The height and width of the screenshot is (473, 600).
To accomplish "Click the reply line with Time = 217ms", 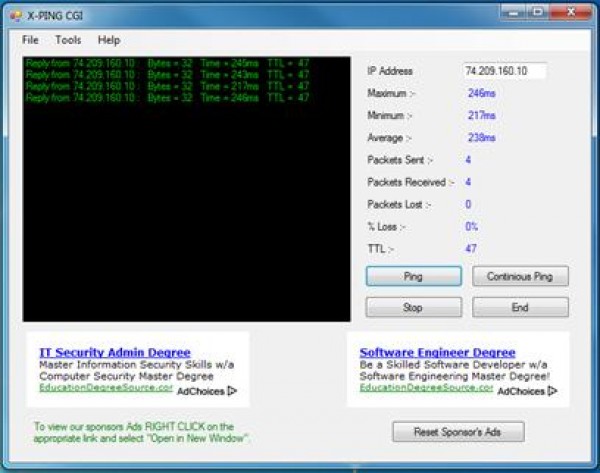I will (x=167, y=86).
